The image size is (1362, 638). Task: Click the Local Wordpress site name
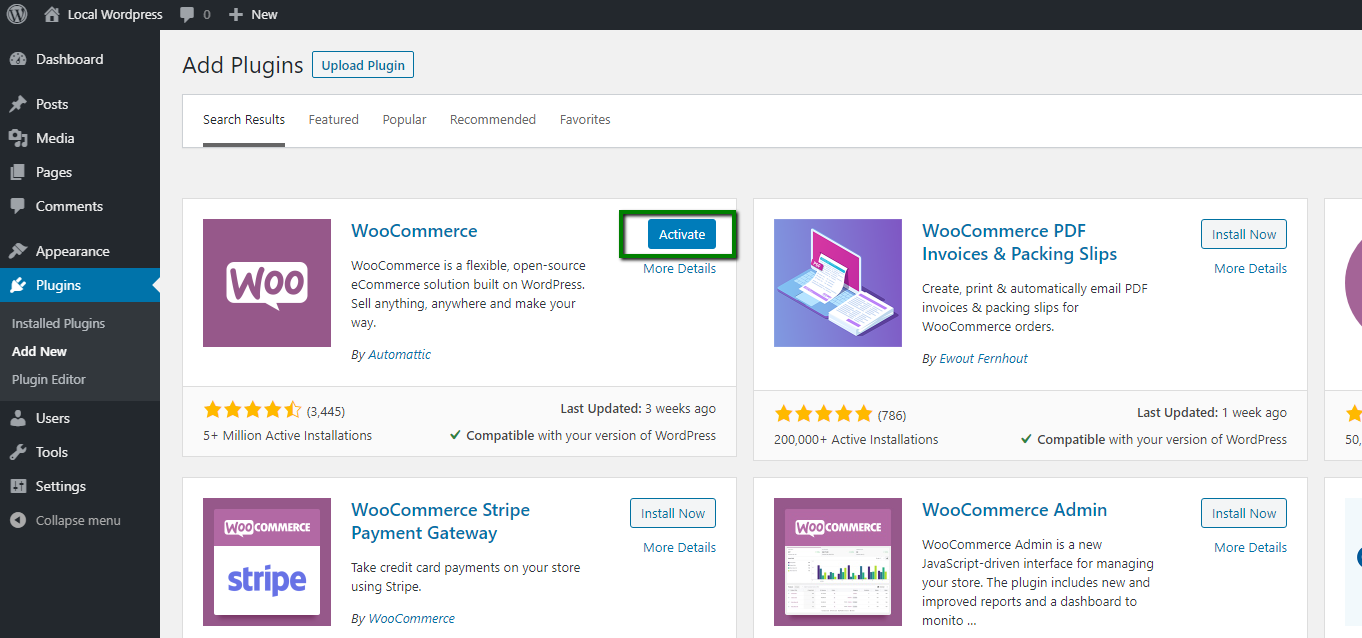(115, 15)
